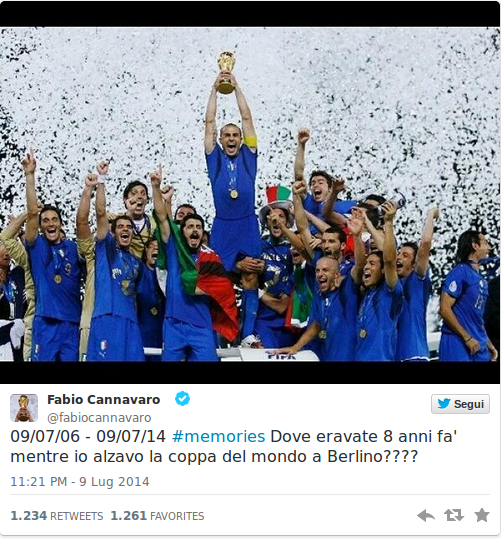Click the date range text 09/07/06 - 09/07/14
The width and height of the screenshot is (501, 539).
point(88,437)
